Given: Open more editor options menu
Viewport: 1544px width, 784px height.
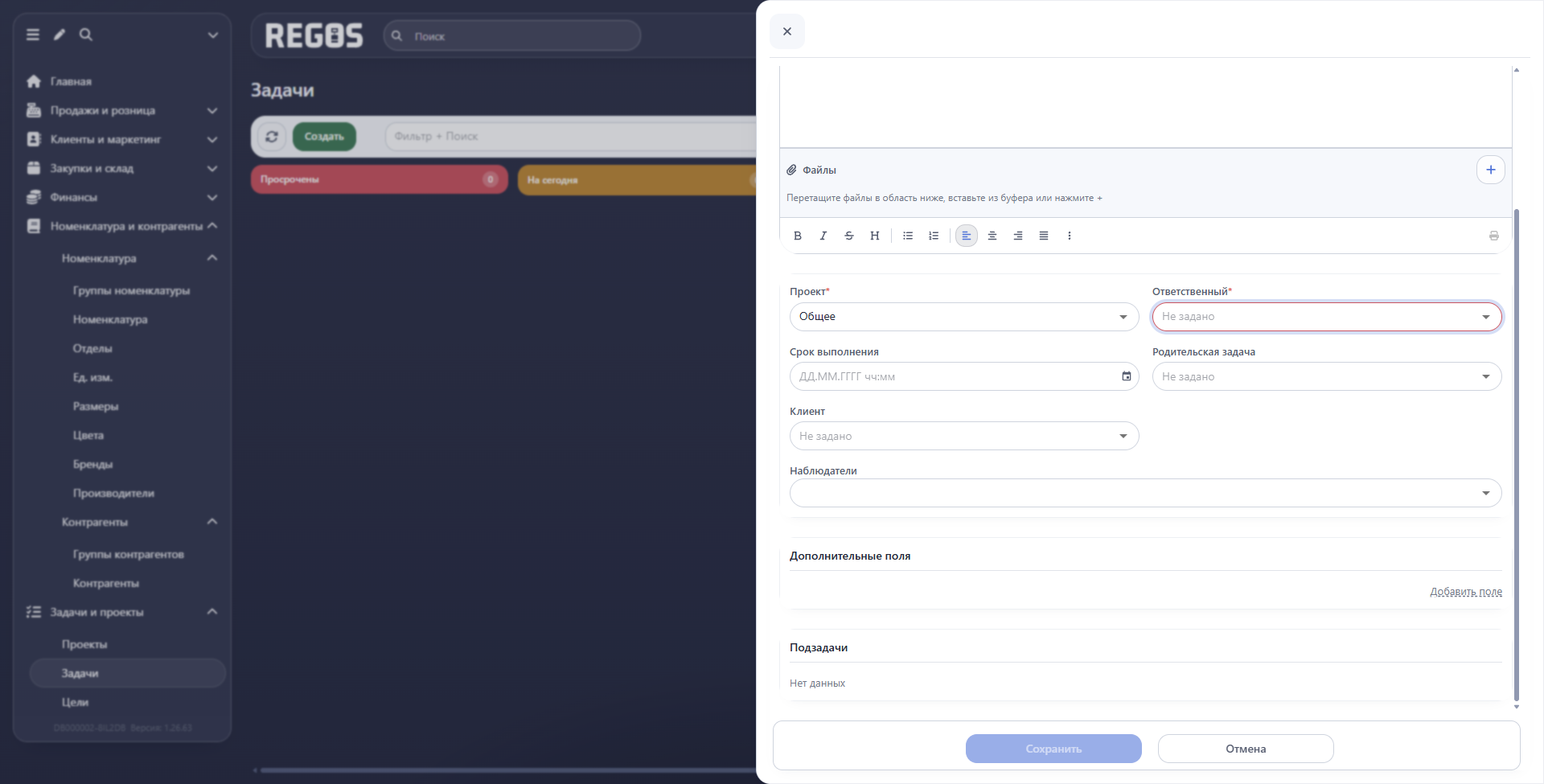Looking at the screenshot, I should (x=1070, y=236).
